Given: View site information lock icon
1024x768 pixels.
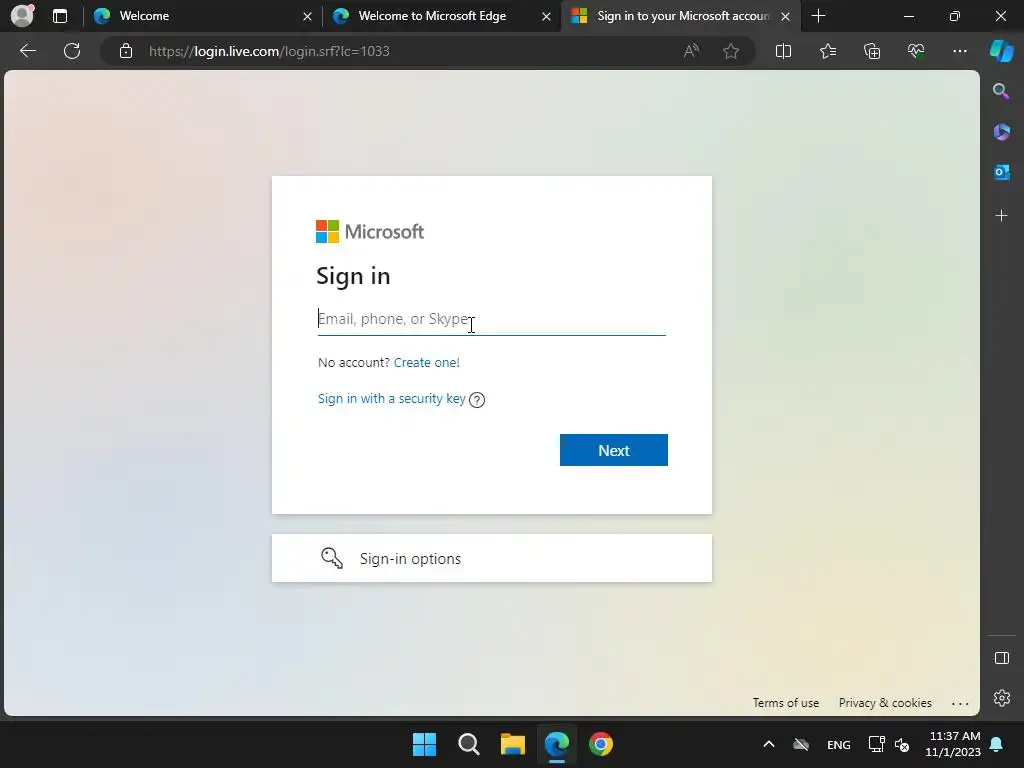Looking at the screenshot, I should coord(126,51).
